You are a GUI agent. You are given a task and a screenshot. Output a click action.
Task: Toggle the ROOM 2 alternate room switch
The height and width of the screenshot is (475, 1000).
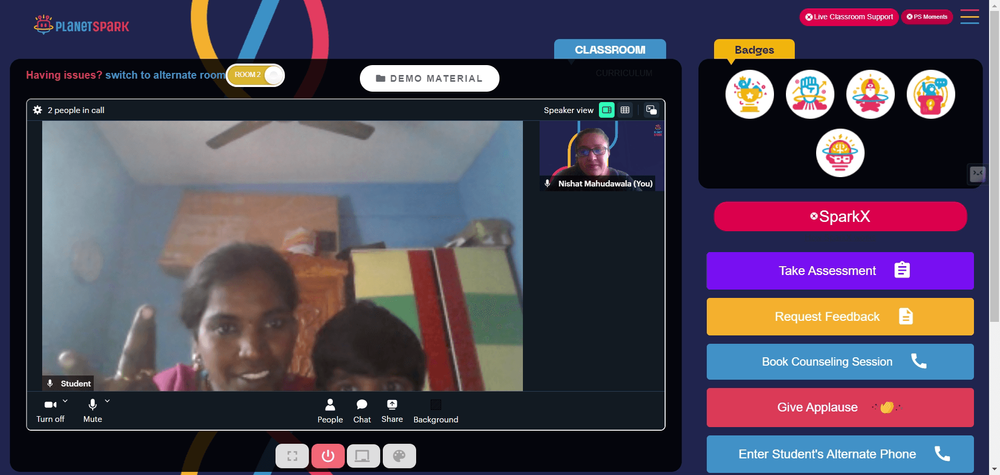click(255, 75)
